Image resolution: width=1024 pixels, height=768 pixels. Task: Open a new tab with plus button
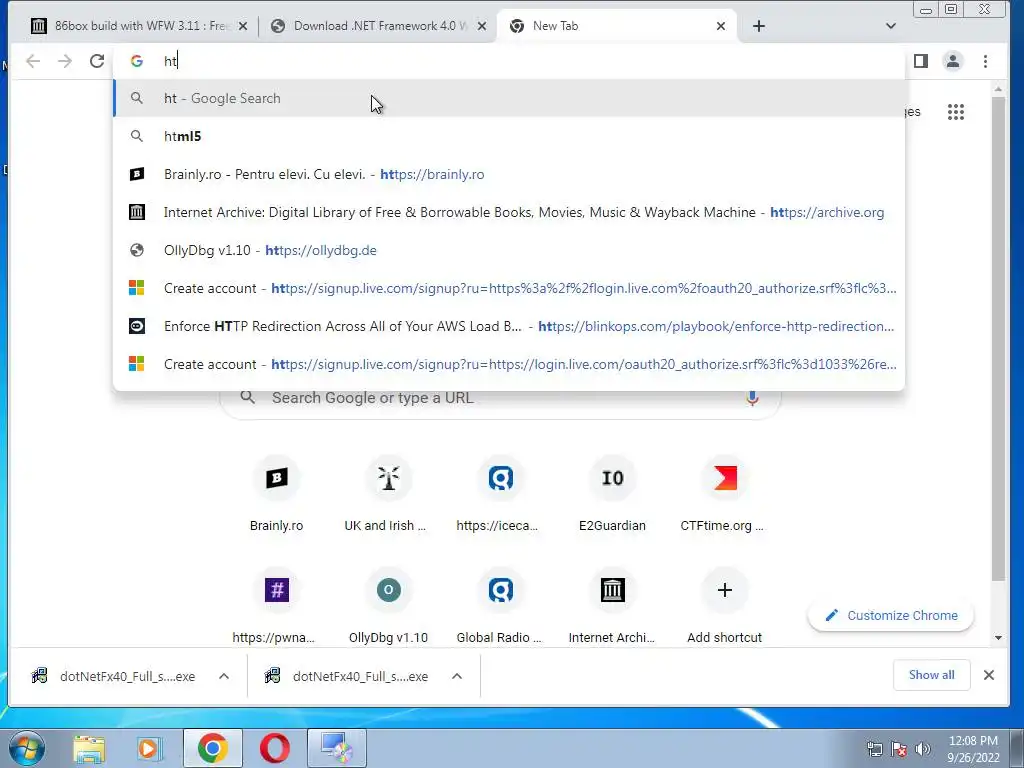click(x=759, y=26)
